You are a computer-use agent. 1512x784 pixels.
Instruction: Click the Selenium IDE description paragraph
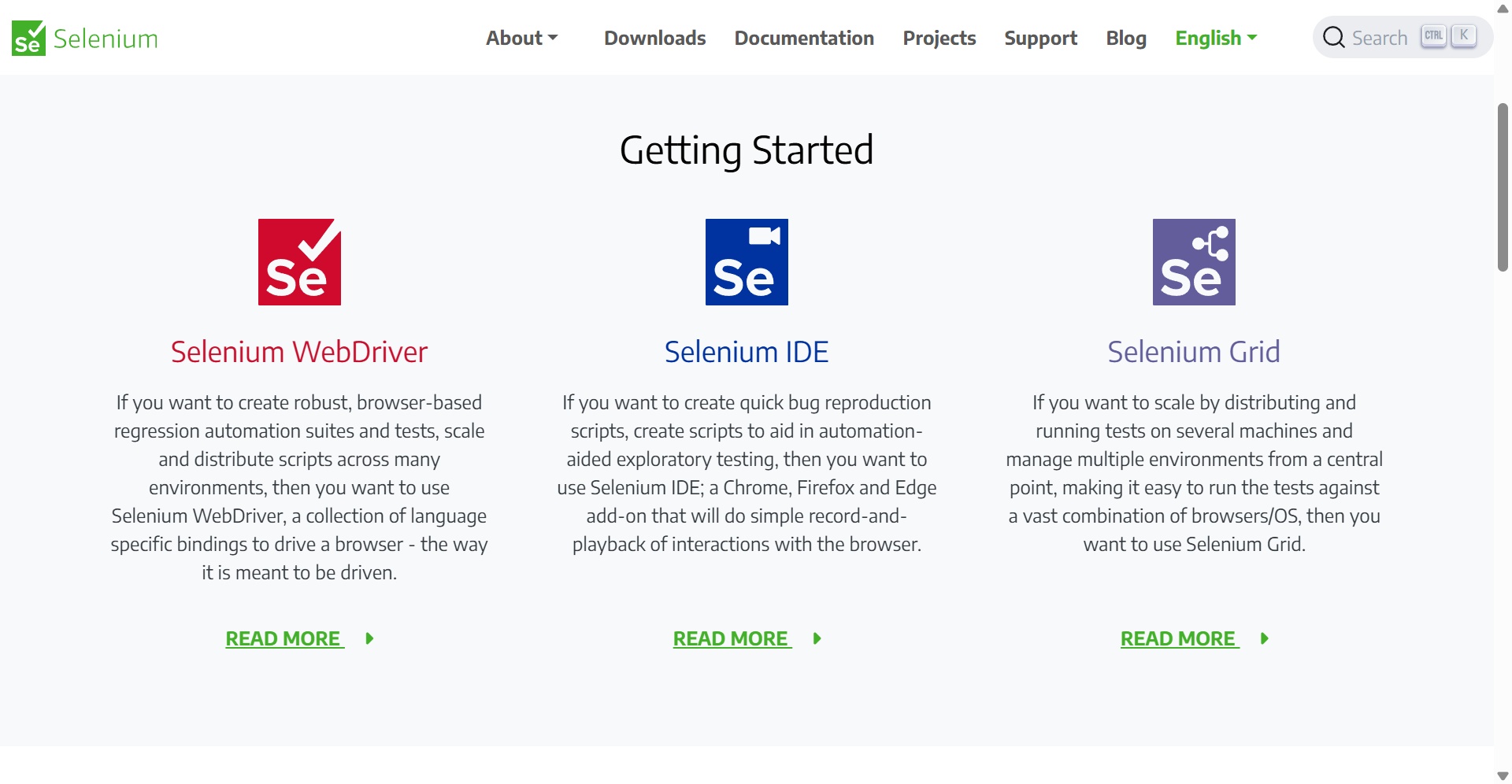(747, 473)
